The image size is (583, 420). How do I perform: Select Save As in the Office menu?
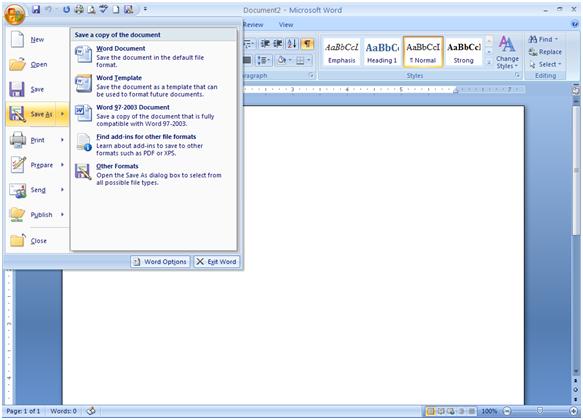pyautogui.click(x=31, y=114)
